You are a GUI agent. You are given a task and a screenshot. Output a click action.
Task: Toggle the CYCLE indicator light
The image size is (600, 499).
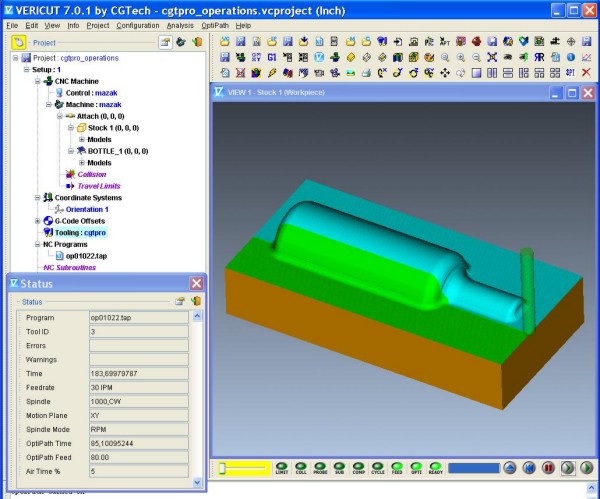tap(378, 468)
